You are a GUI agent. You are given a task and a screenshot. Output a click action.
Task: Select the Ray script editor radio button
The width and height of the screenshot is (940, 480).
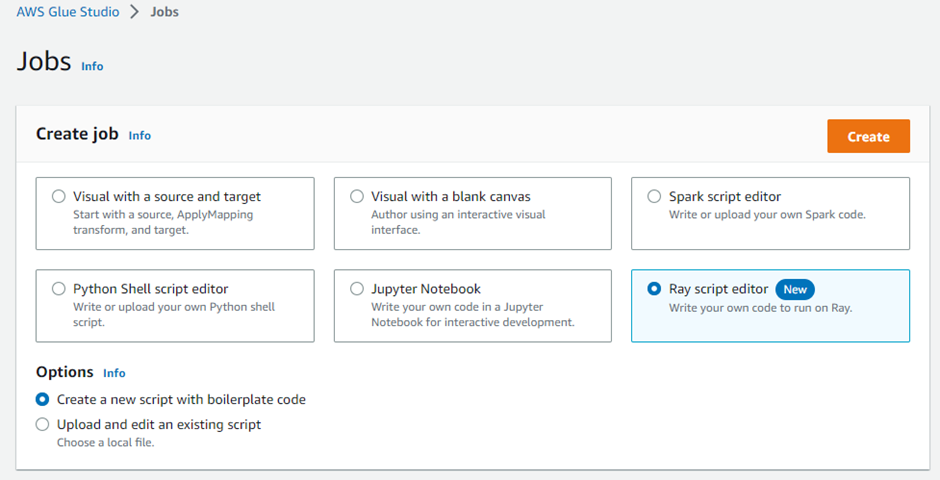654,289
